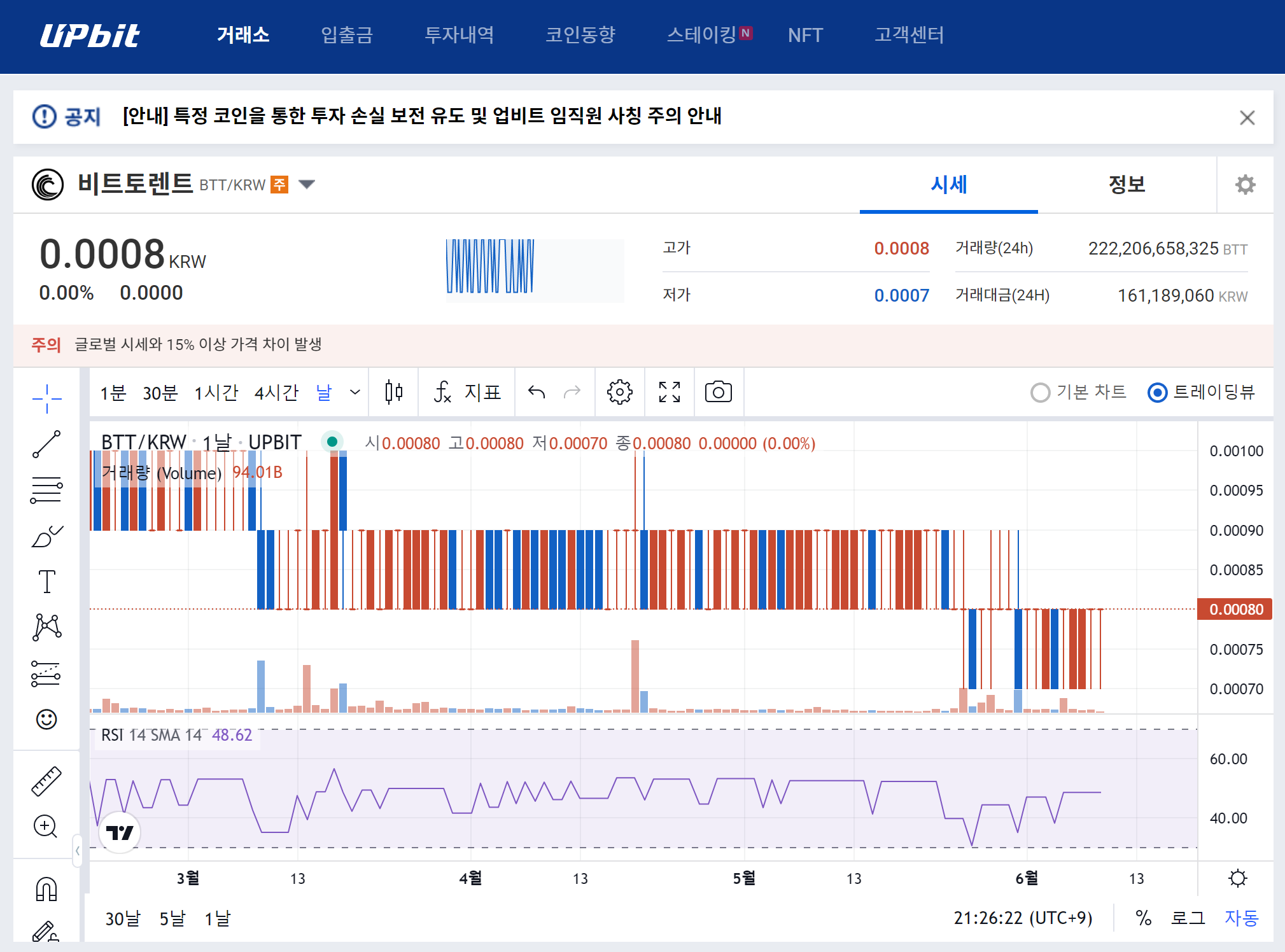Toggle 로그 scale at chart bottom
Viewport: 1285px width, 952px height.
[x=1188, y=918]
